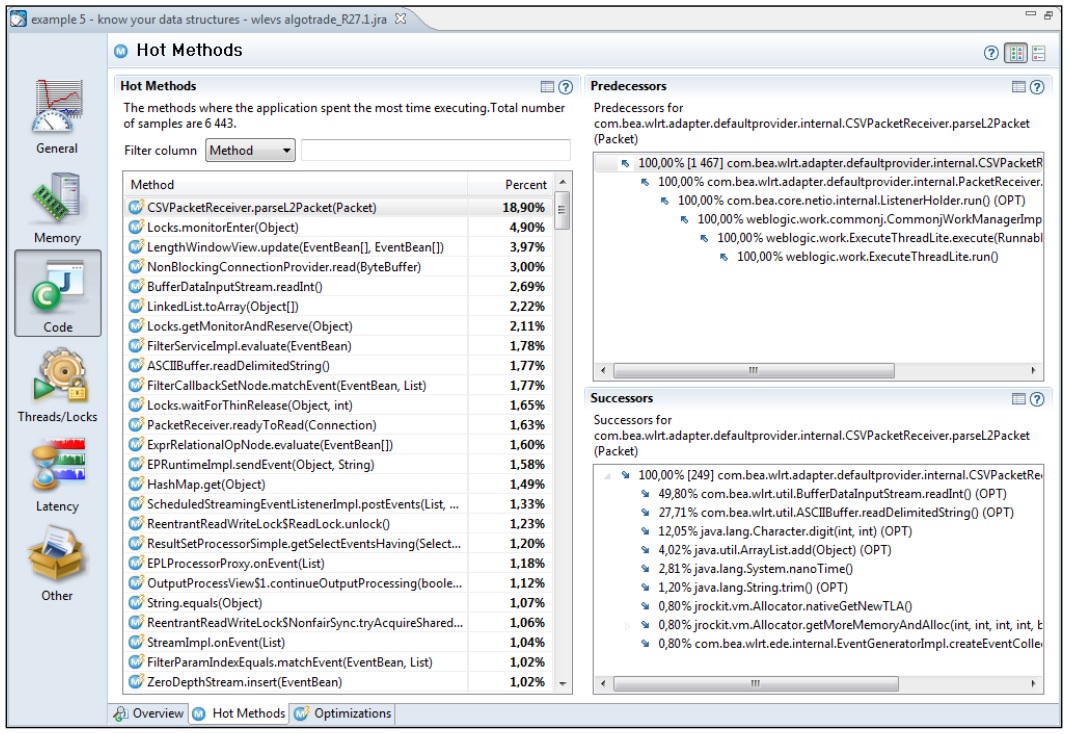Switch to the Overview tab
The width and height of the screenshot is (1070, 734).
pyautogui.click(x=149, y=714)
